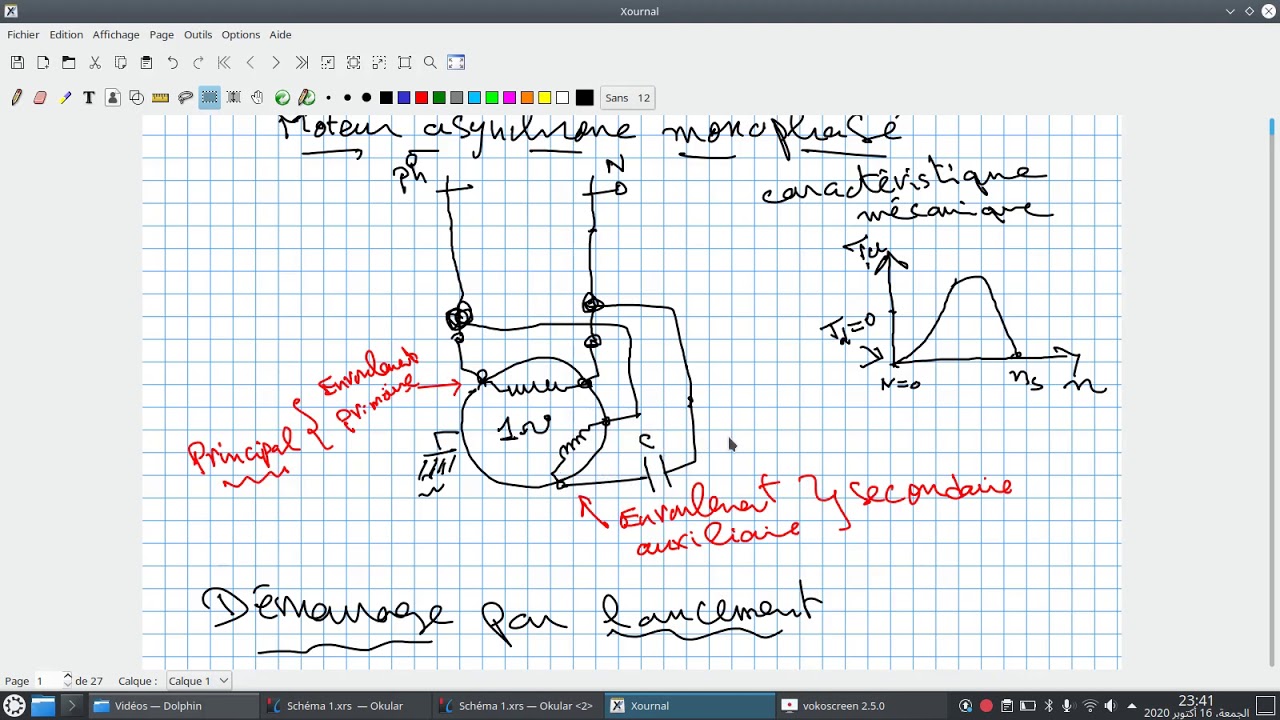Undo the last stroke

pyautogui.click(x=172, y=63)
